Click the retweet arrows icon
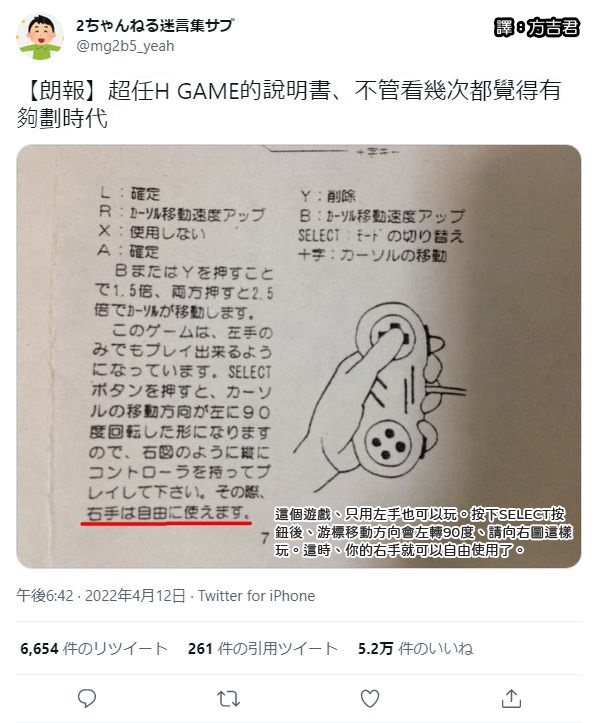The width and height of the screenshot is (598, 723). point(228,699)
